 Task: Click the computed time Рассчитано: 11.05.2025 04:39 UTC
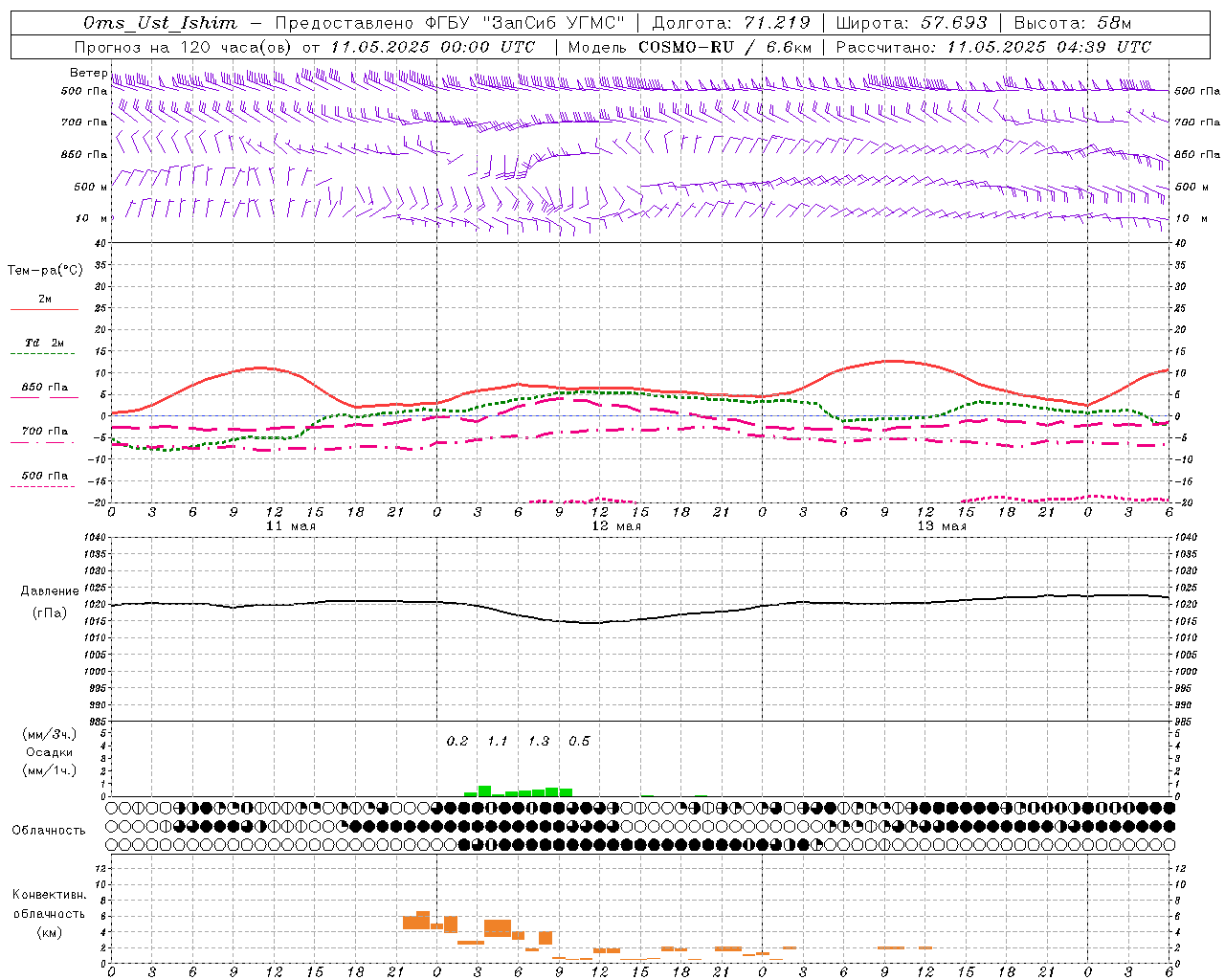[x=993, y=47]
